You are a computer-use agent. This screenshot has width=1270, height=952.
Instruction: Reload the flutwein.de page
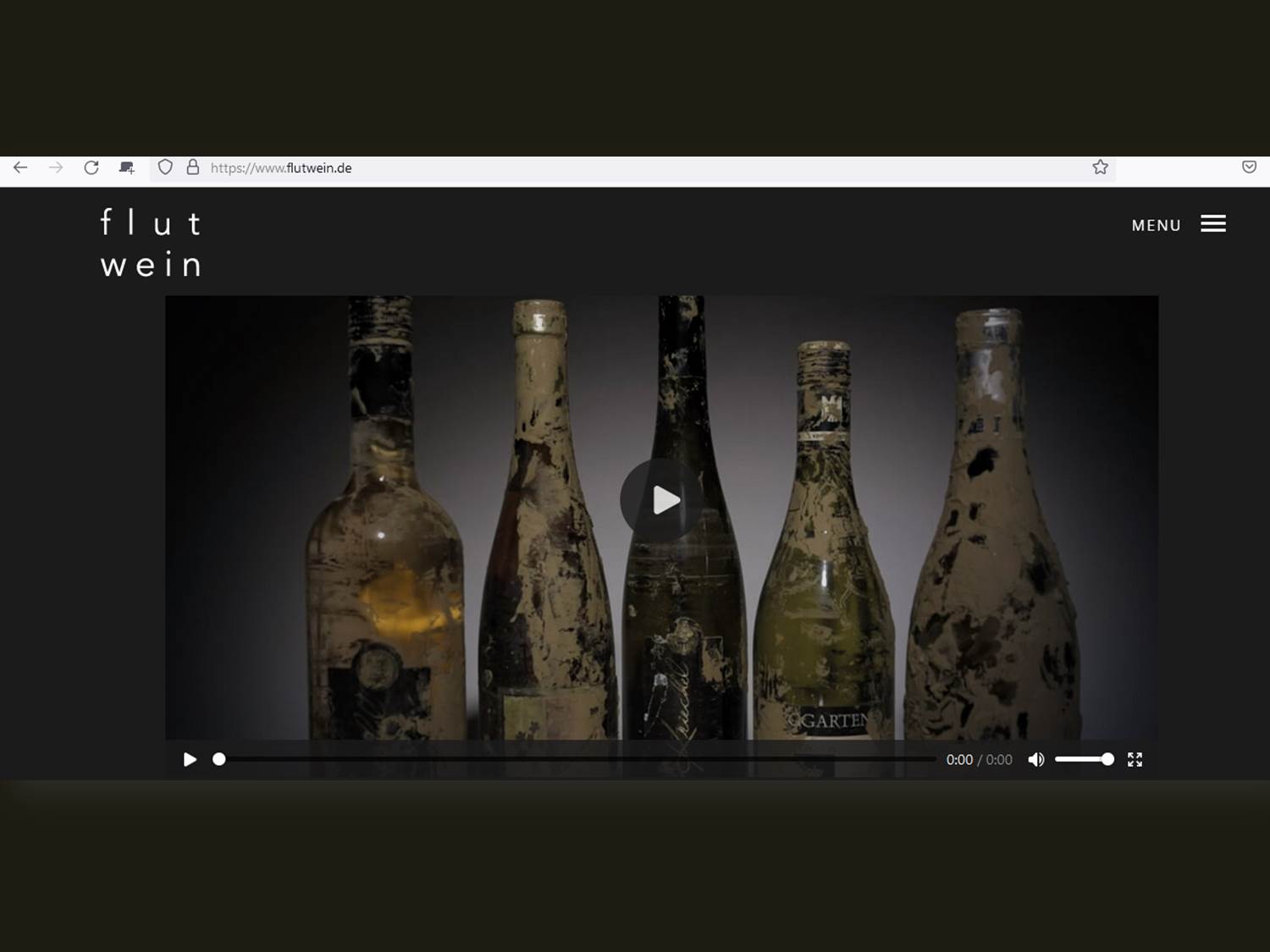pos(91,167)
